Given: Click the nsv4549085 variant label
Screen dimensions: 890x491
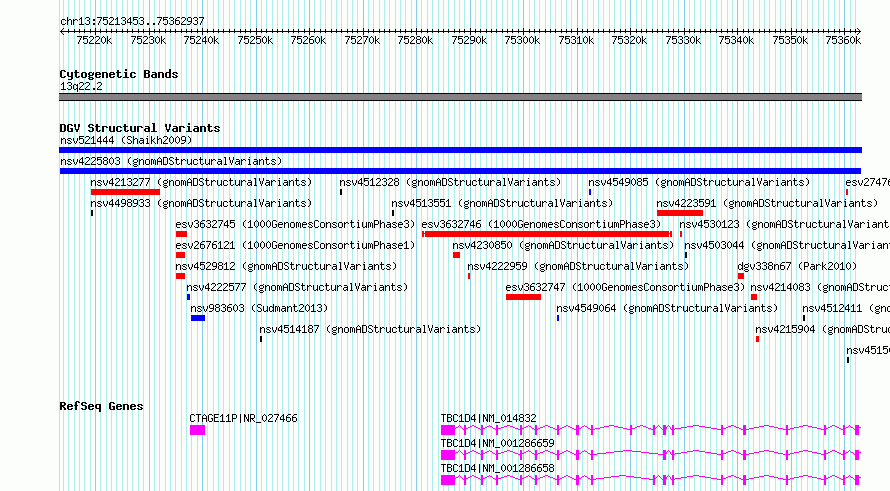Looking at the screenshot, I should 699,182.
